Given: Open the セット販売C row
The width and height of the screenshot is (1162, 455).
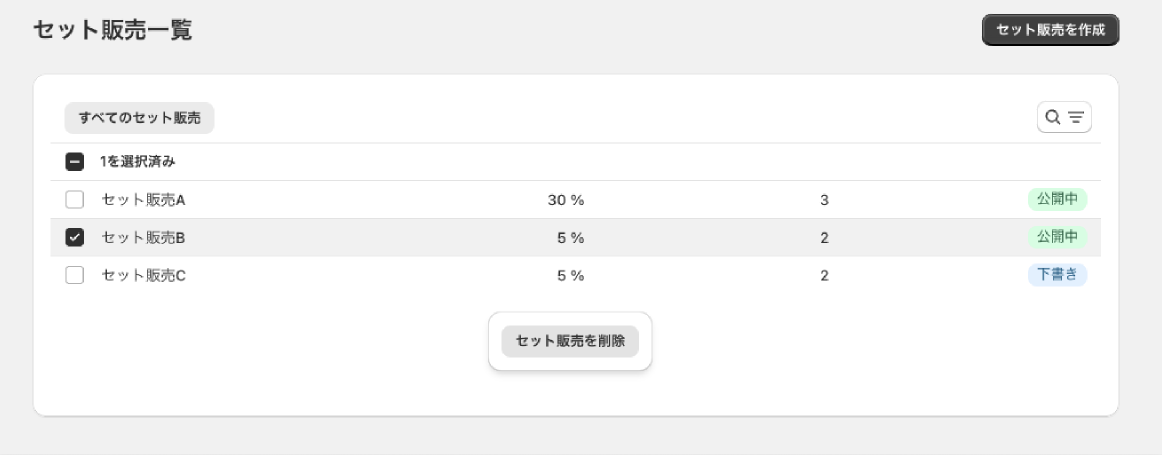Looking at the screenshot, I should 575,276.
